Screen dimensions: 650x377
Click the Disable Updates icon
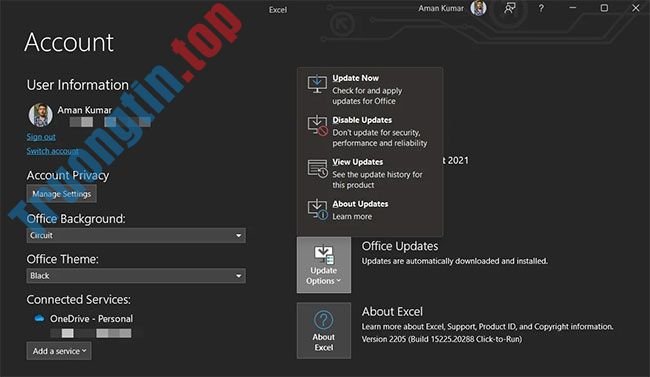click(318, 126)
